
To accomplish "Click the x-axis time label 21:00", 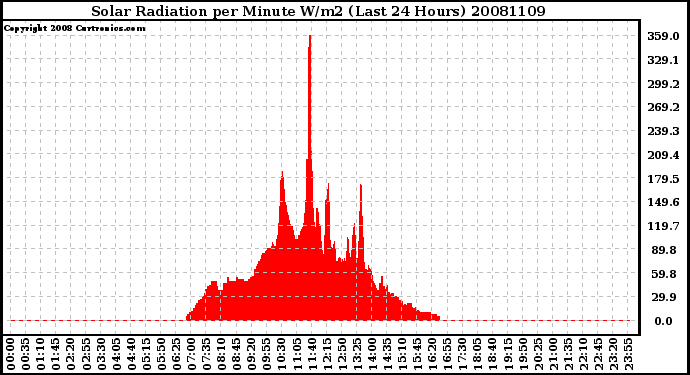I will pos(553,354).
